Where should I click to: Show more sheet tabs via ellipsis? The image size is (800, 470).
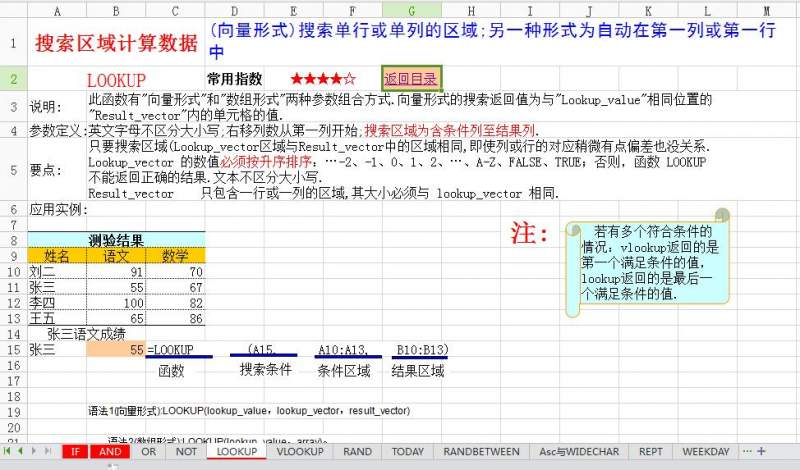point(747,451)
